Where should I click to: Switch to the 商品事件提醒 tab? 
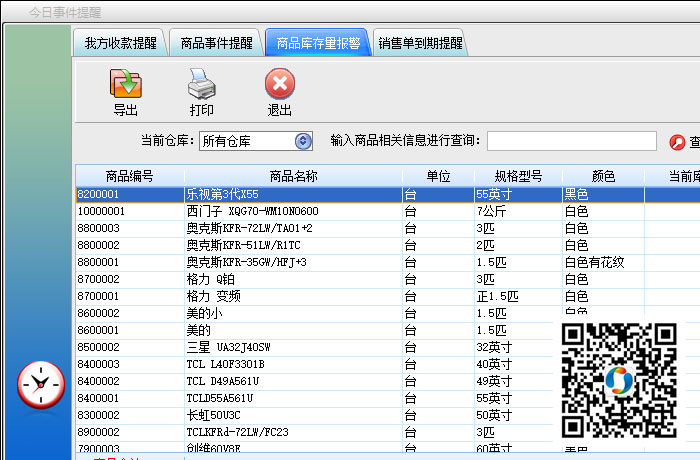[217, 43]
